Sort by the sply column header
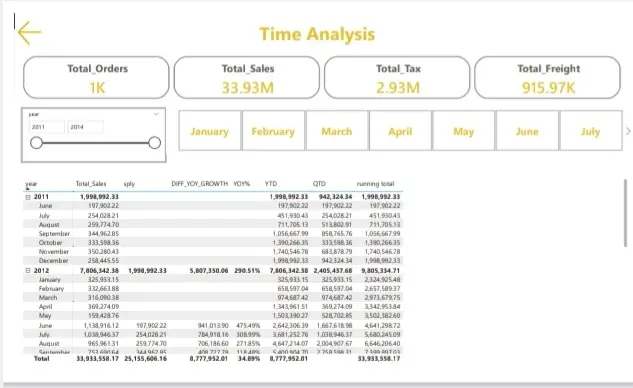Viewport: 633px width, 388px height. [x=129, y=184]
